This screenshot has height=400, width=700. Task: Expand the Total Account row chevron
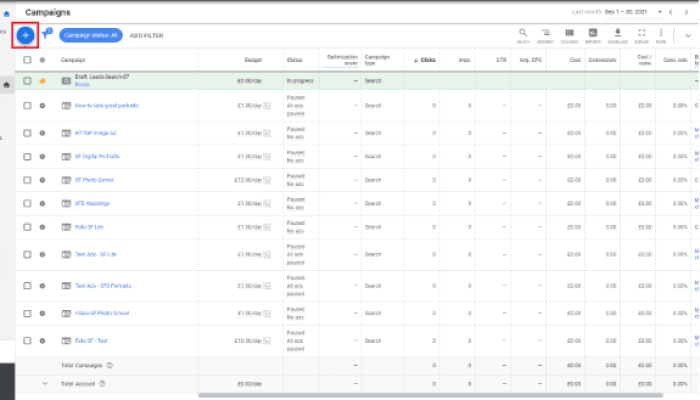45,383
